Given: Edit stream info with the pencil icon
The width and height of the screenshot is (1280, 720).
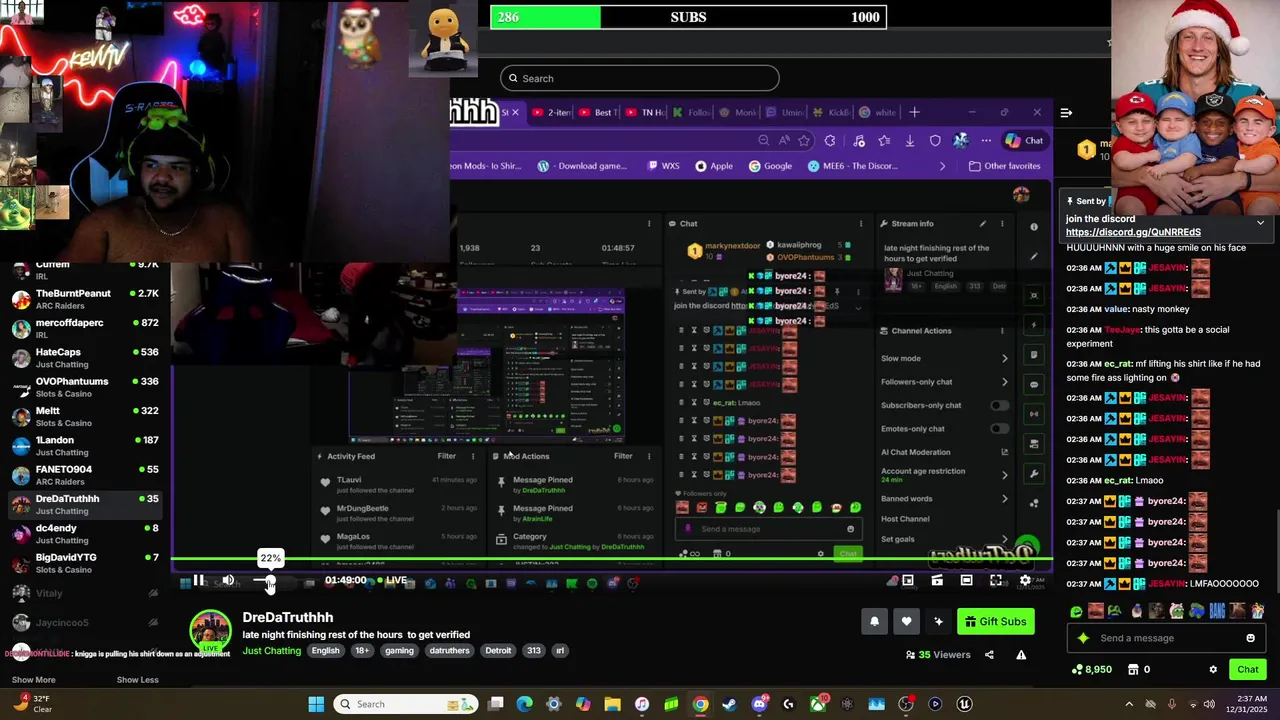Looking at the screenshot, I should 982,224.
